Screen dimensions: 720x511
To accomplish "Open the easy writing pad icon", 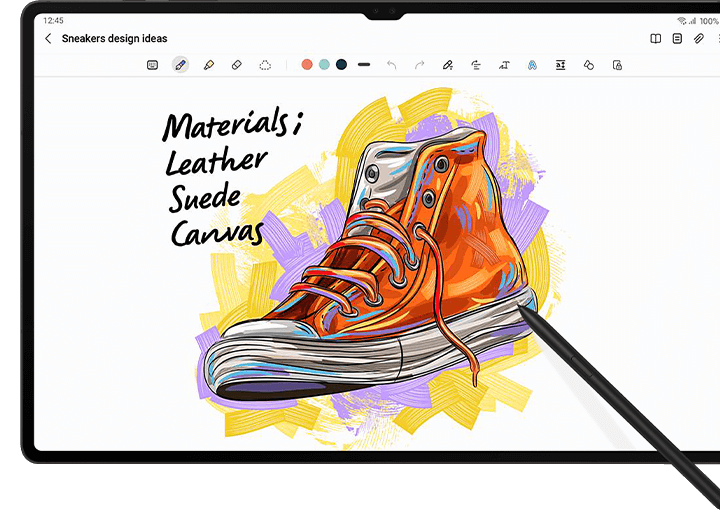I will point(561,65).
